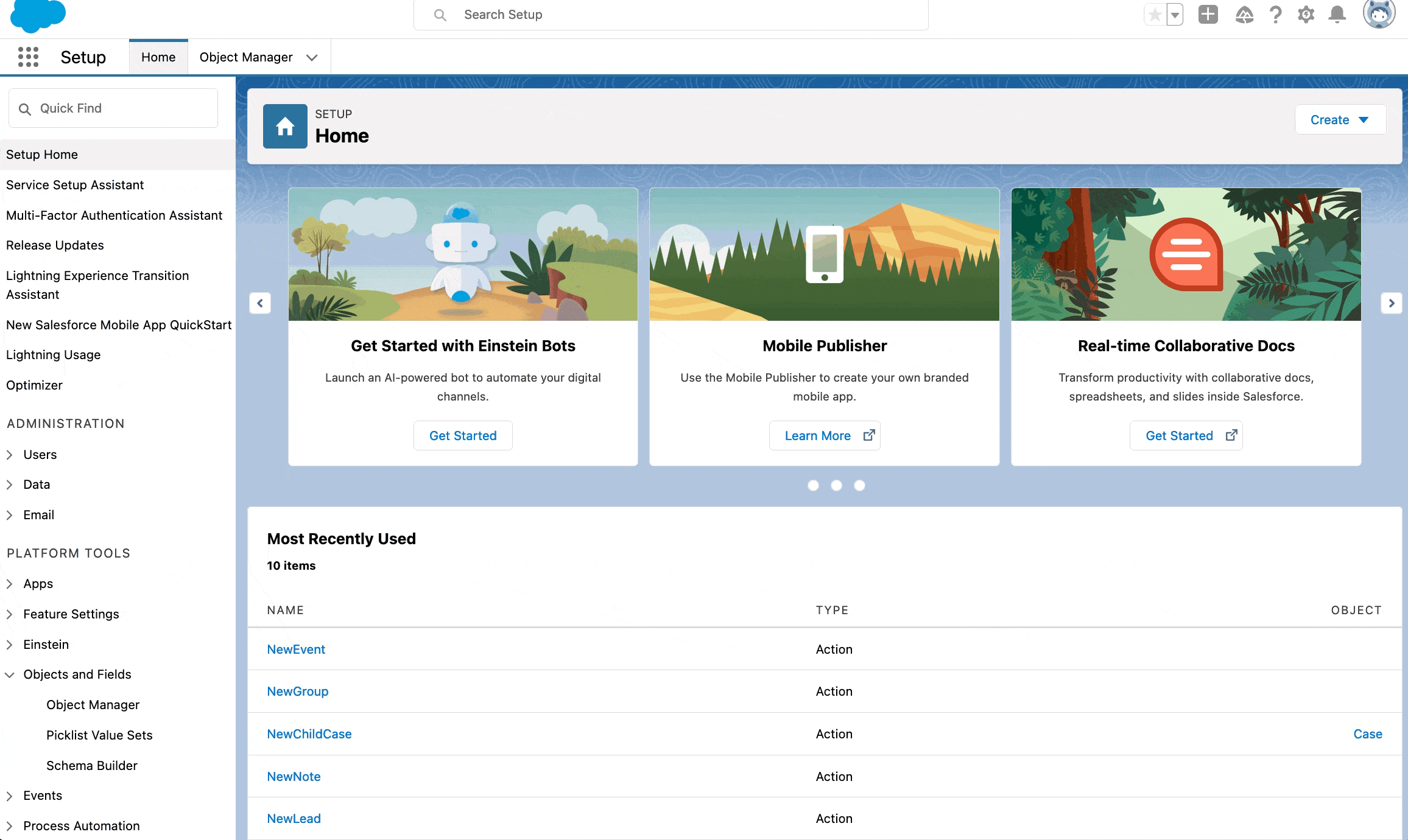Open the Help question mark icon
1408x840 pixels.
pos(1275,14)
